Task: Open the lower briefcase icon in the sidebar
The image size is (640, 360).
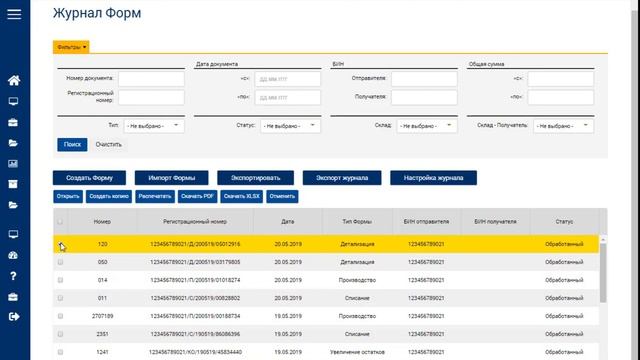Action: point(13,297)
